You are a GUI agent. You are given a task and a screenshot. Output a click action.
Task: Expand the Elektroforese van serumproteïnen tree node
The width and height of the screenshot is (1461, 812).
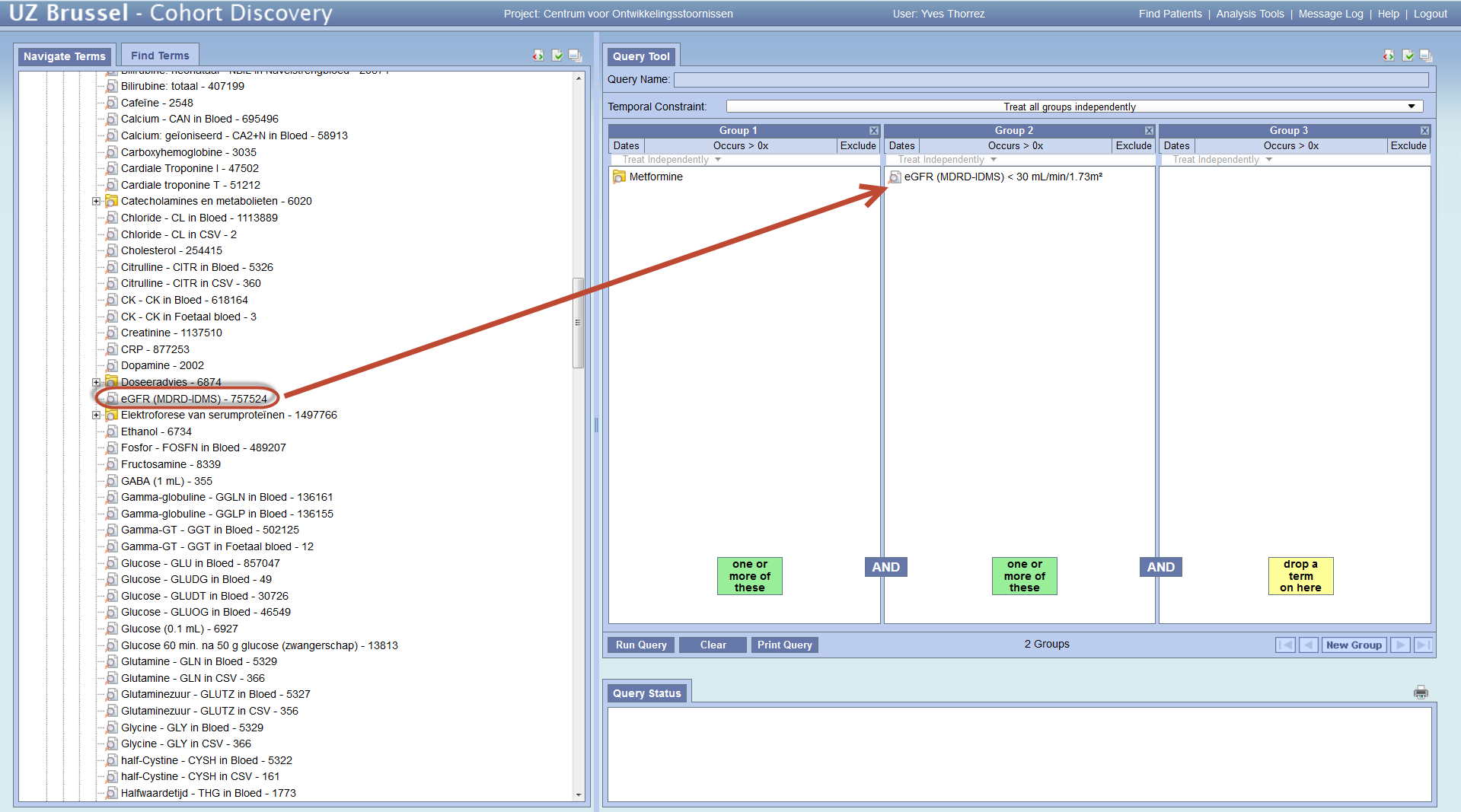tap(96, 416)
